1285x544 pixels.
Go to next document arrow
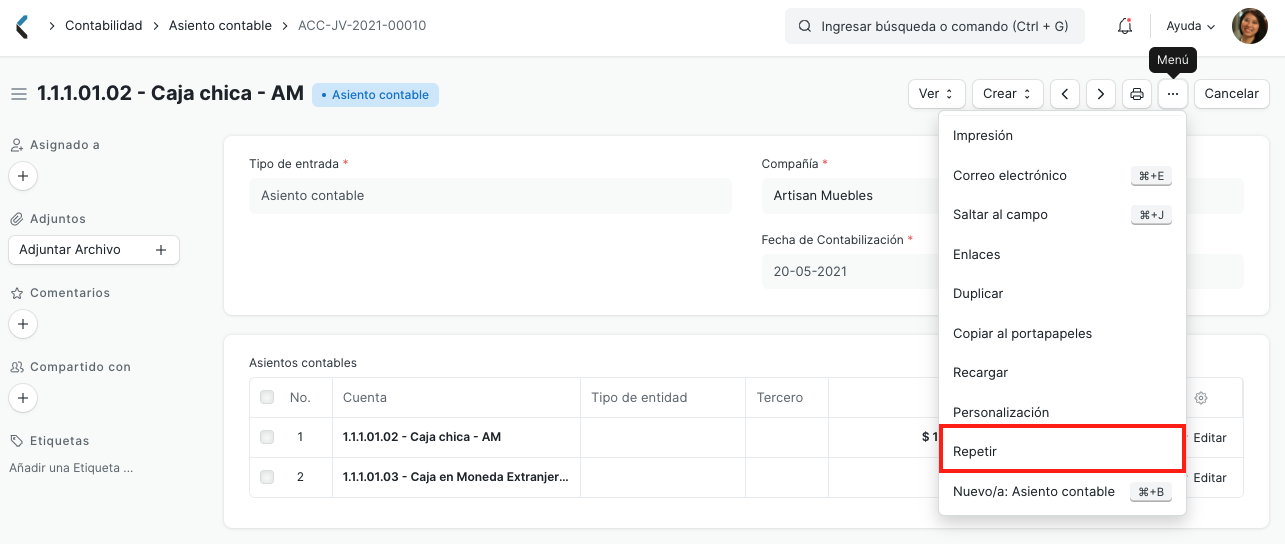click(1101, 94)
